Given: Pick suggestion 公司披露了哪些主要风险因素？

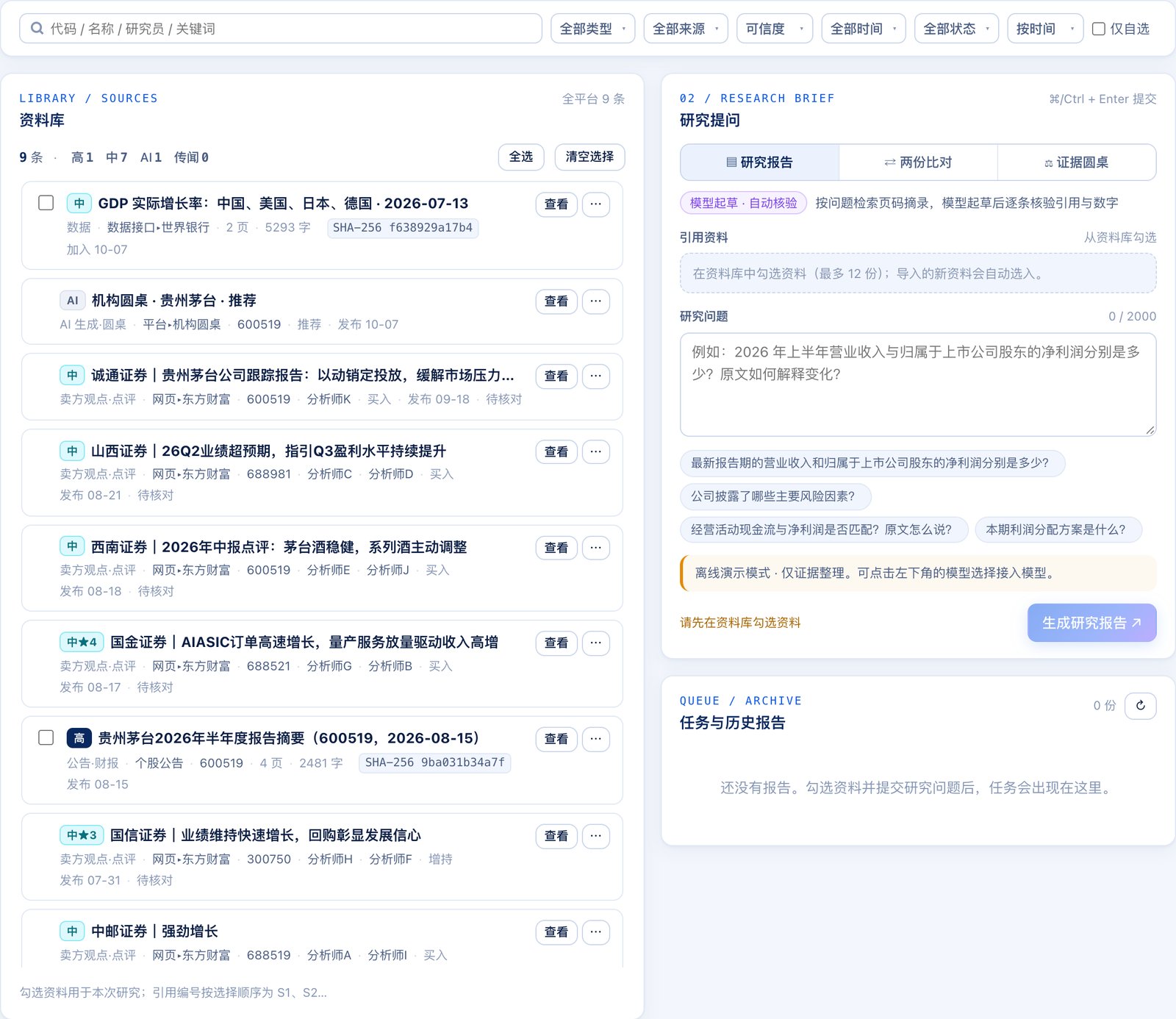Looking at the screenshot, I should [775, 496].
